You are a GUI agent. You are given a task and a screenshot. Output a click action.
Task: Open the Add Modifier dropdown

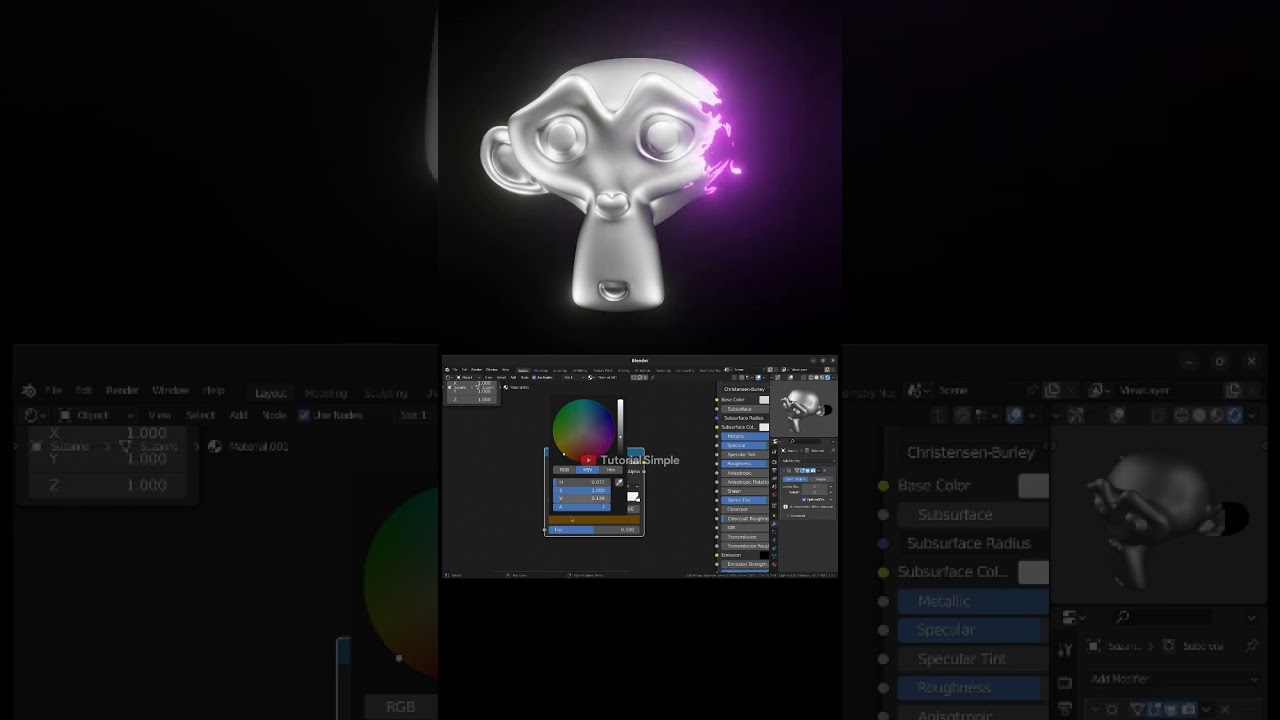806,461
